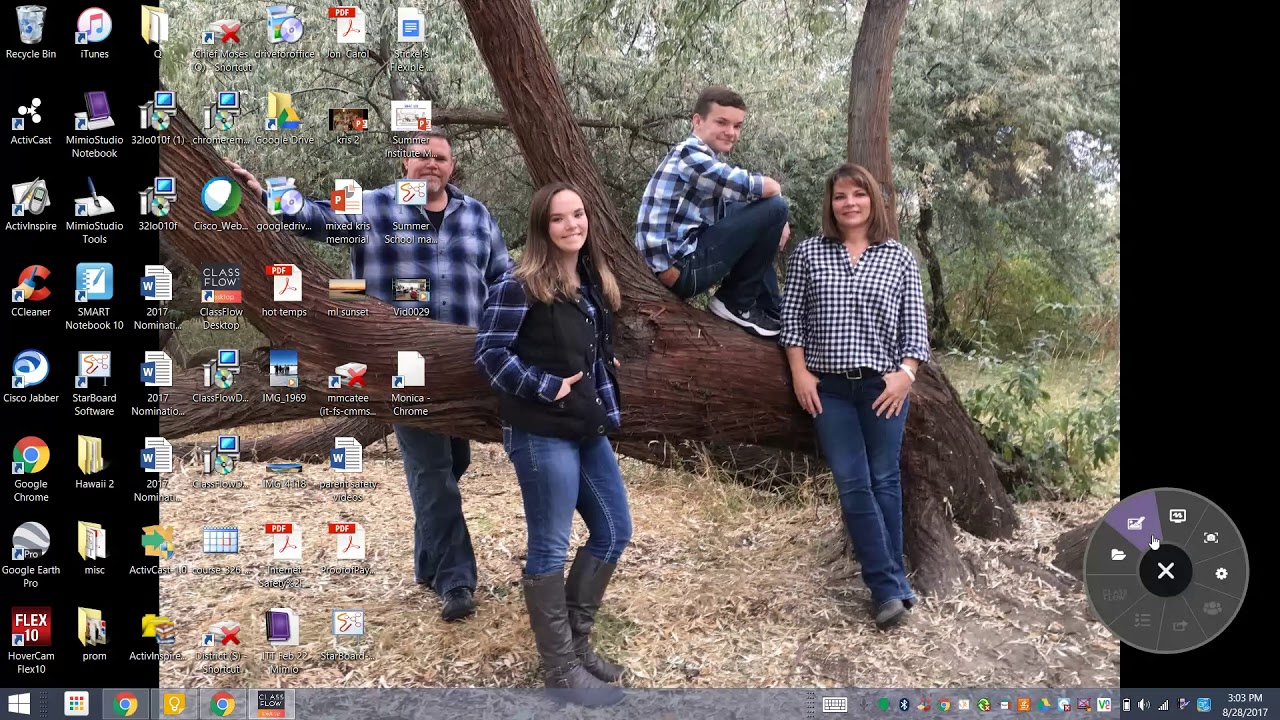
Task: Open the Hawaii 2 folder
Action: [94, 464]
